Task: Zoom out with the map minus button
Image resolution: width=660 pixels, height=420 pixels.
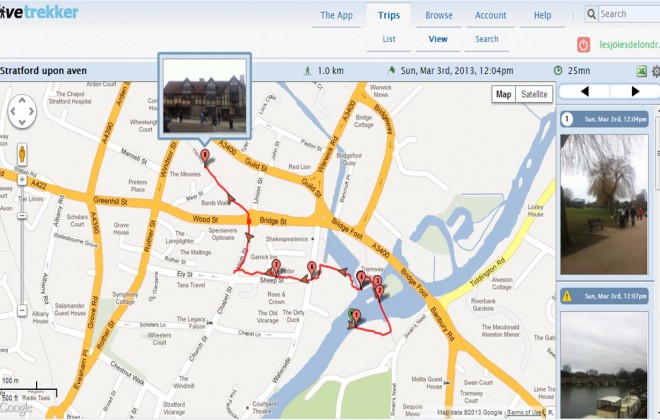Action: tap(22, 311)
